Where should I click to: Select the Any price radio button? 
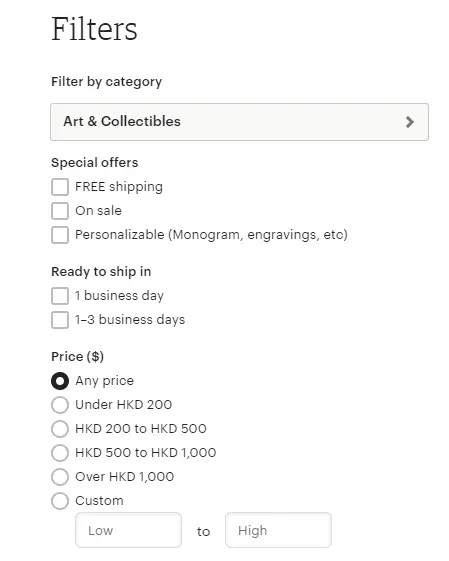tap(60, 381)
